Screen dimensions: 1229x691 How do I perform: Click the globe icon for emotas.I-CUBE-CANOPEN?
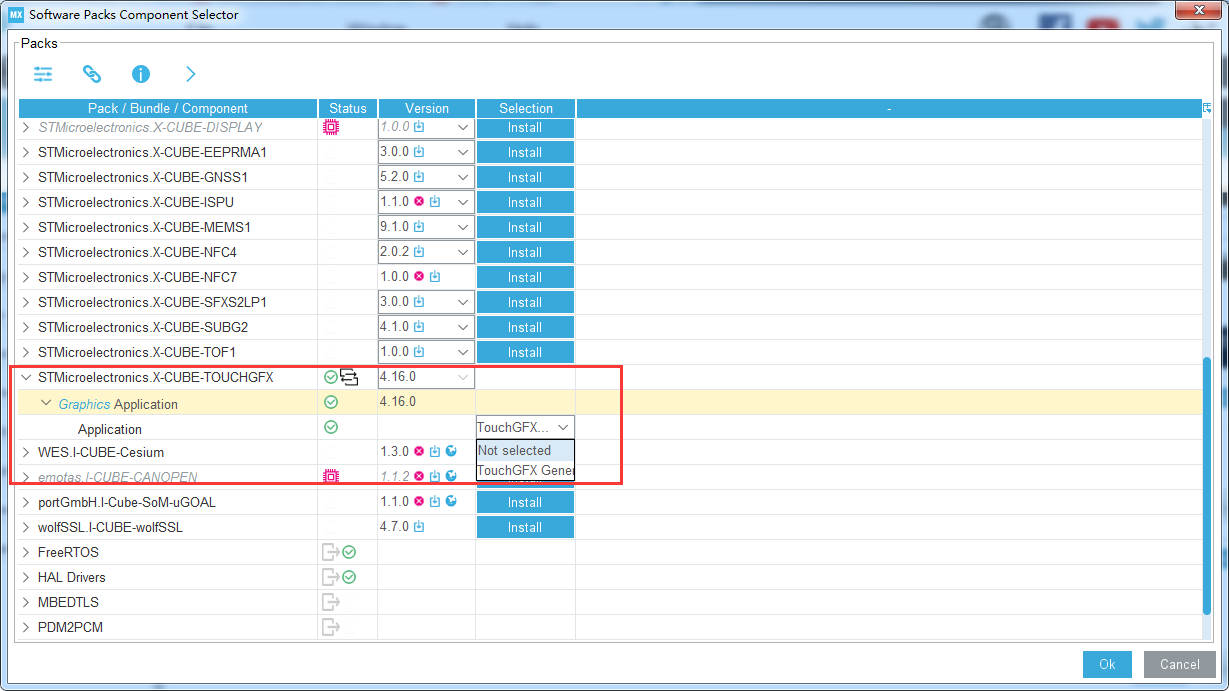(451, 477)
